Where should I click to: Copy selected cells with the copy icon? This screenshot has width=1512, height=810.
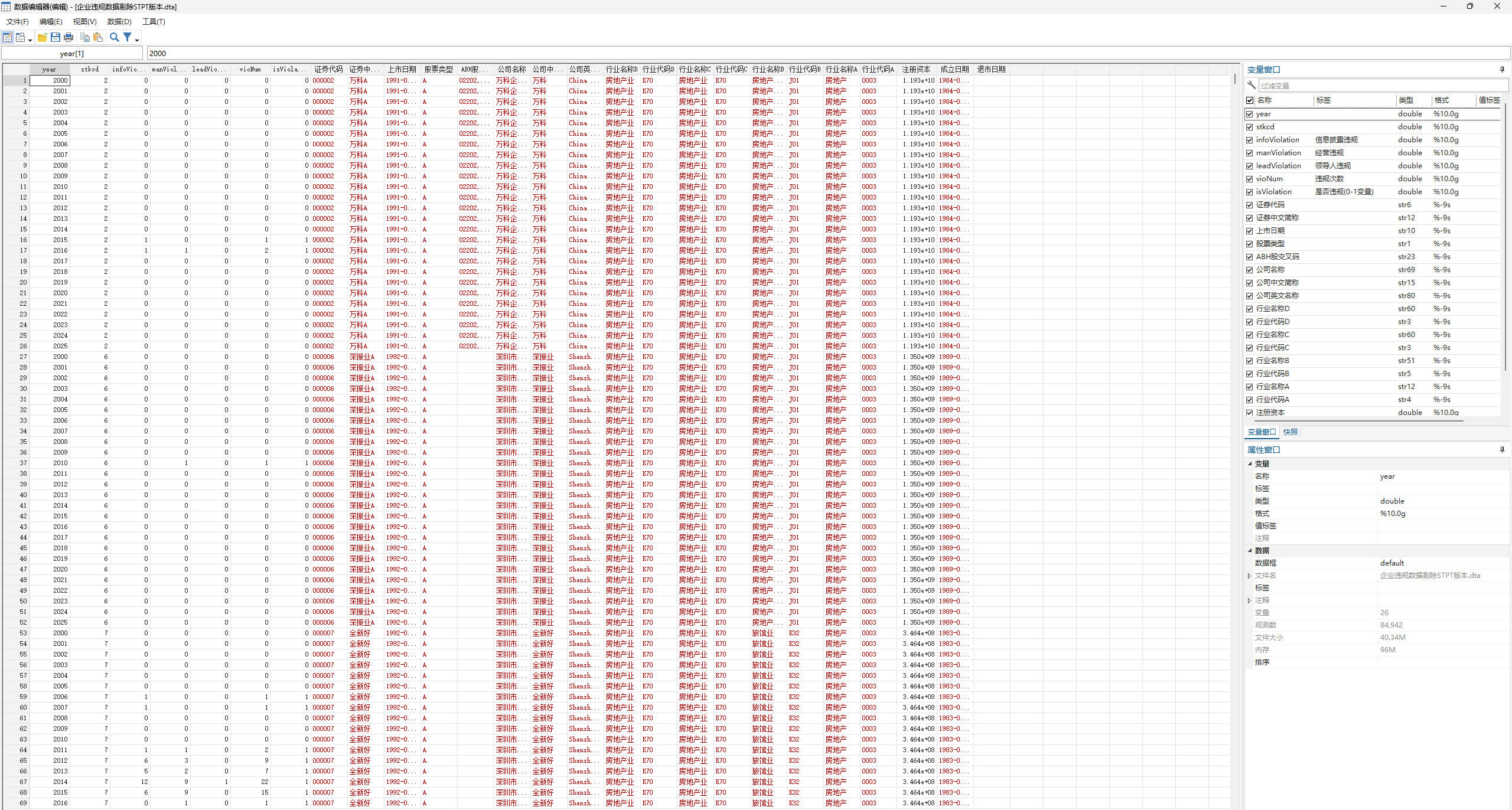click(85, 37)
